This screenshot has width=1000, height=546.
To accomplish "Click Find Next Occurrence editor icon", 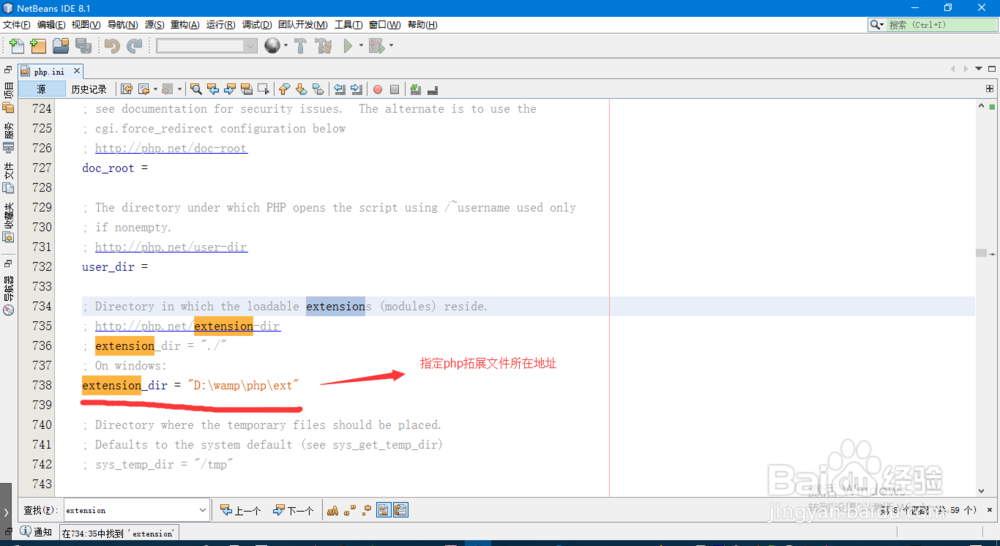I will pyautogui.click(x=230, y=89).
